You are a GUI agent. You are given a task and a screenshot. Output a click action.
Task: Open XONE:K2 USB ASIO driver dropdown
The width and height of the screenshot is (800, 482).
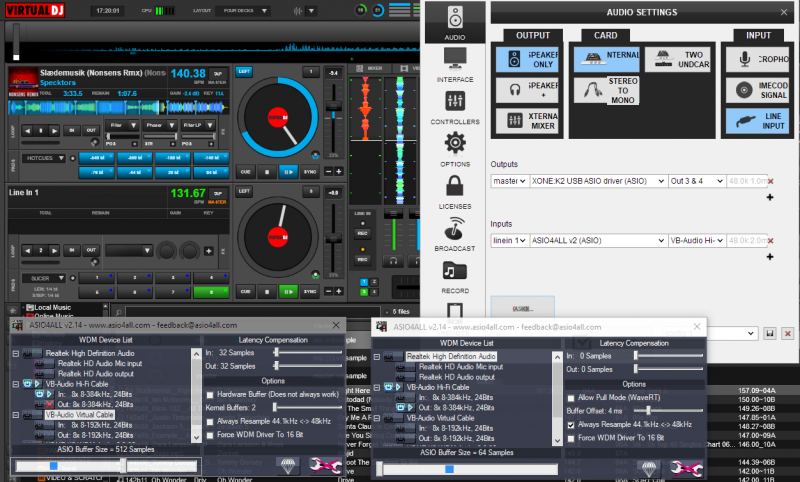tap(598, 181)
